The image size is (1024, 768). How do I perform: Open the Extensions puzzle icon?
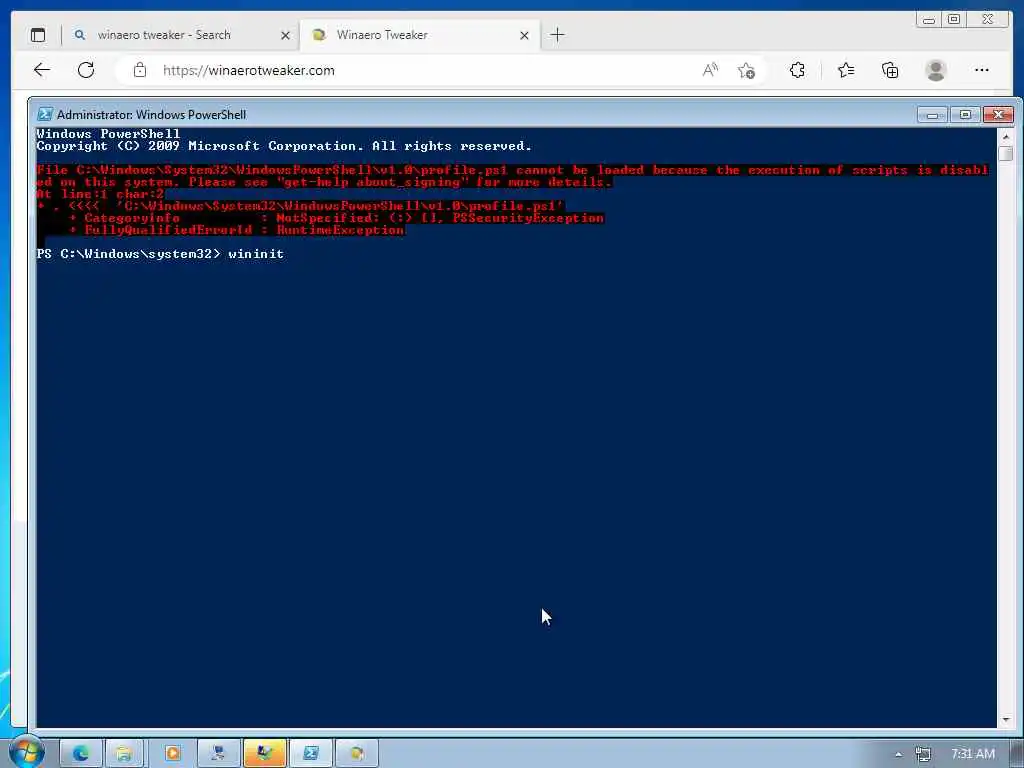[x=797, y=70]
